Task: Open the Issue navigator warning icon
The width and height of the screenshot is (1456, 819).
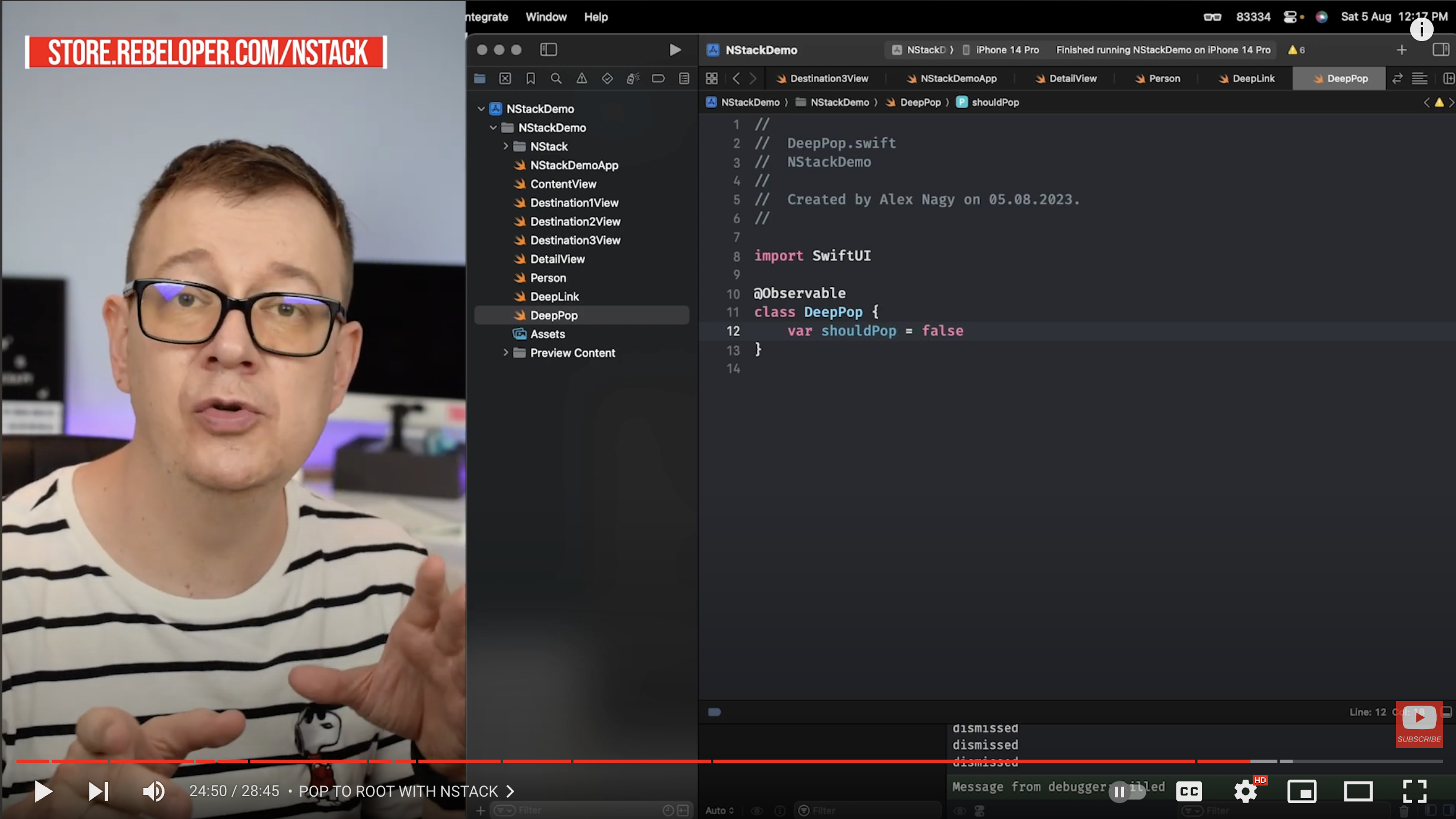Action: pyautogui.click(x=582, y=78)
